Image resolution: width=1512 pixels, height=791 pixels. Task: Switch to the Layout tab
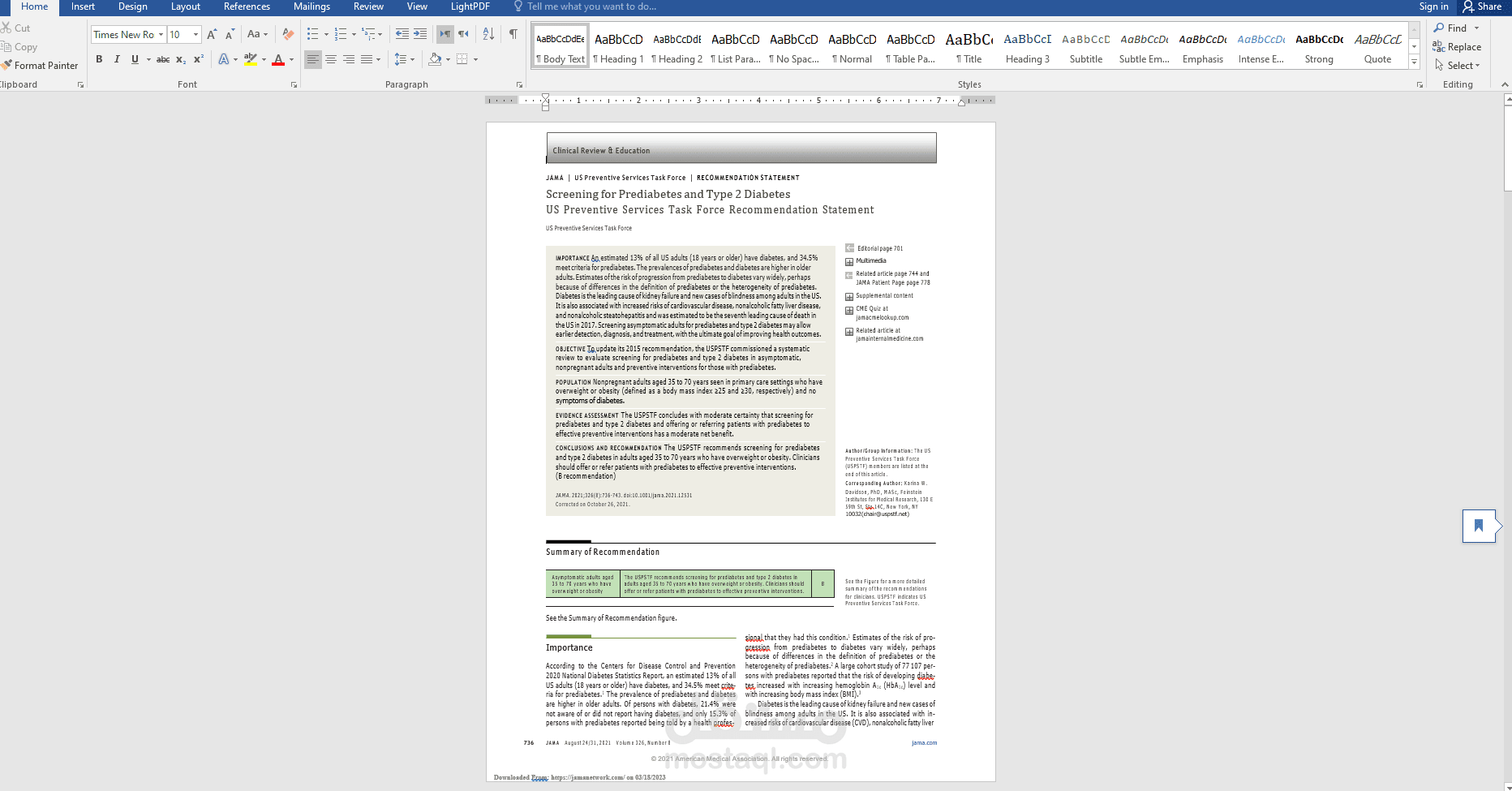pyautogui.click(x=186, y=6)
